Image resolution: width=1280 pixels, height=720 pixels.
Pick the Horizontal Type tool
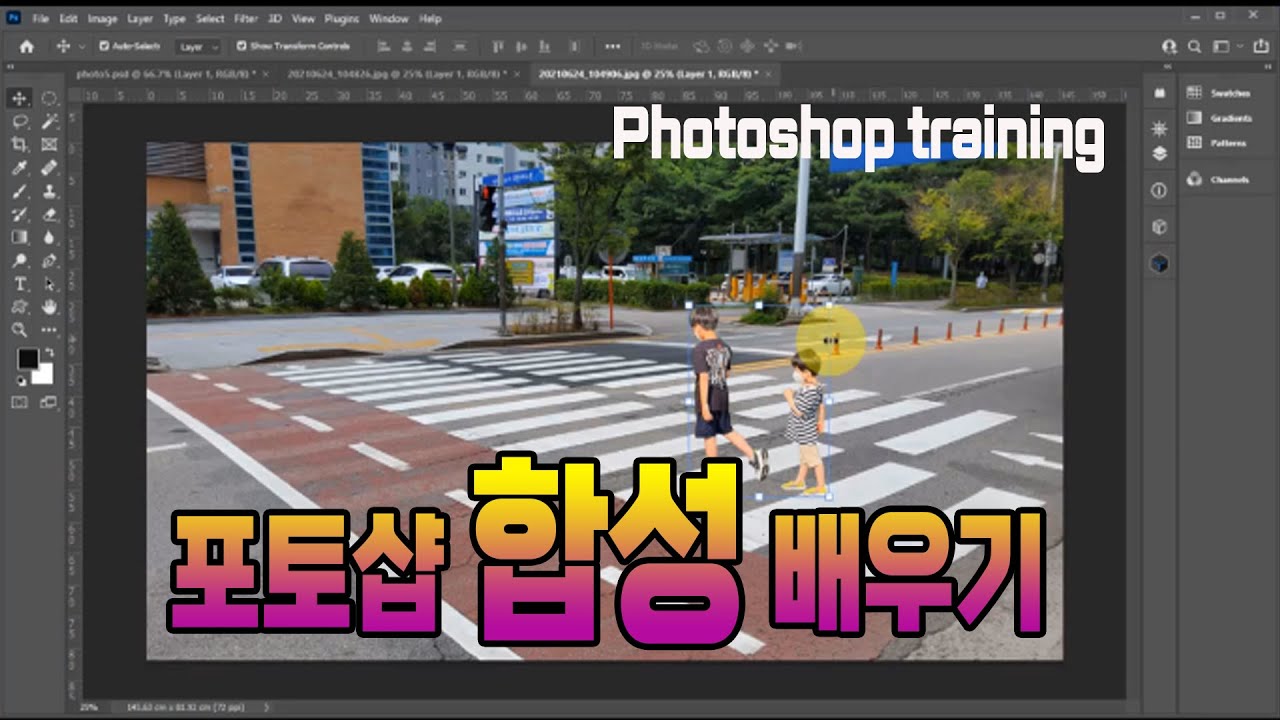(19, 283)
